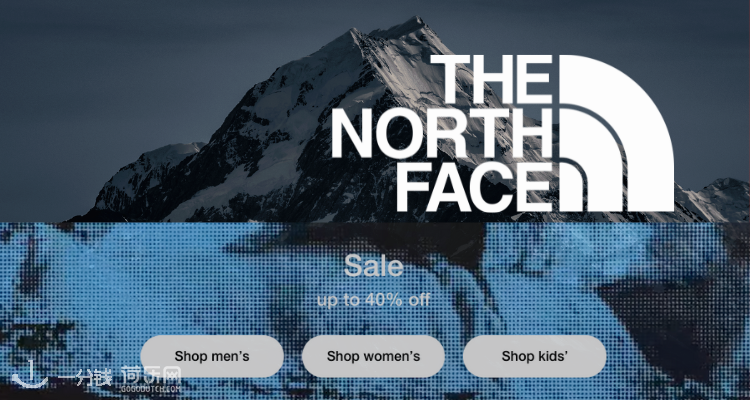
Task: Click the 一分钱 watermark text
Action: (x=84, y=379)
